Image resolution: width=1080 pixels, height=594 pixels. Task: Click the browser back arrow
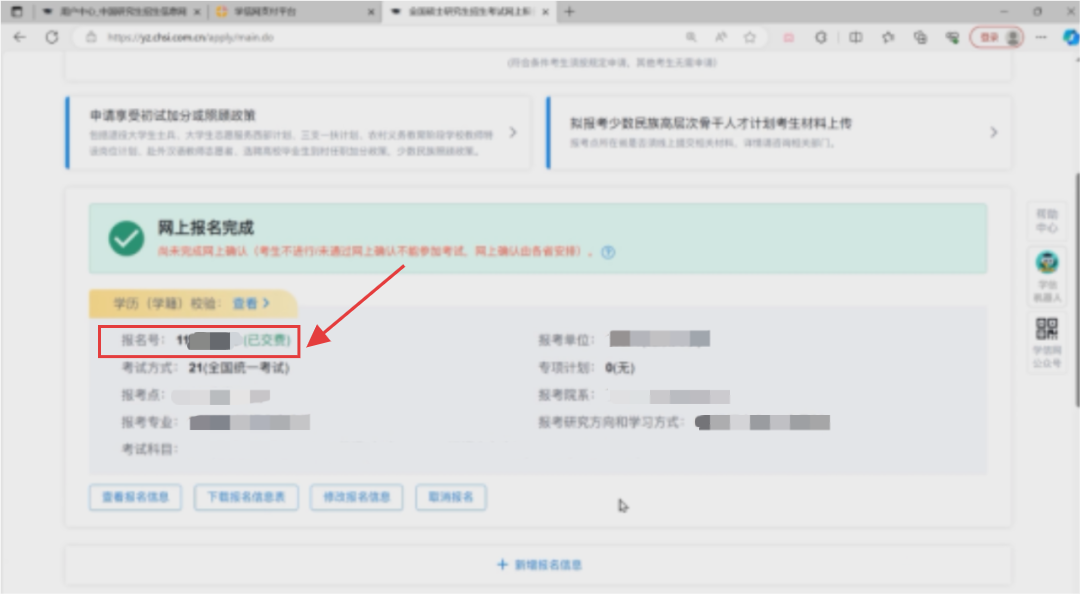coord(19,37)
